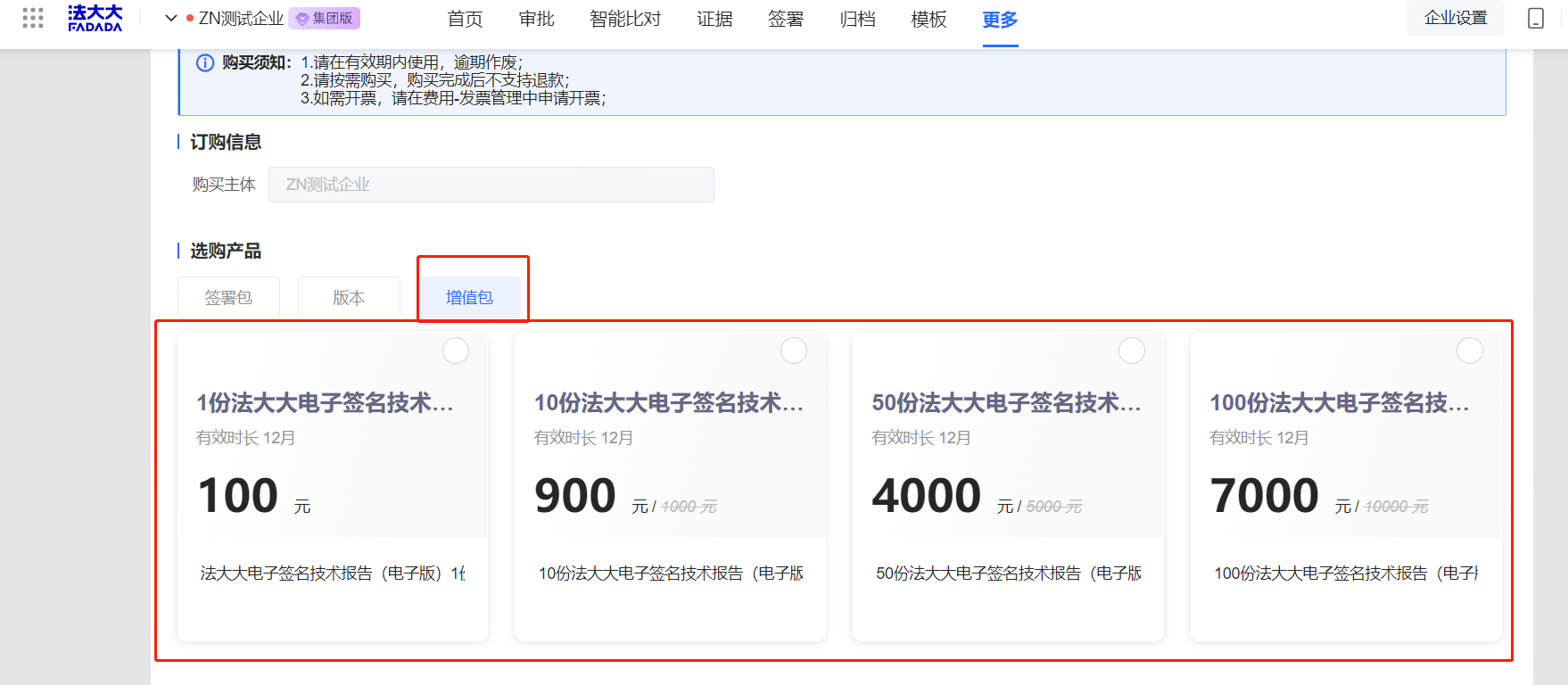Open the 模板 menu
Viewport: 1568px width, 685px height.
(928, 19)
